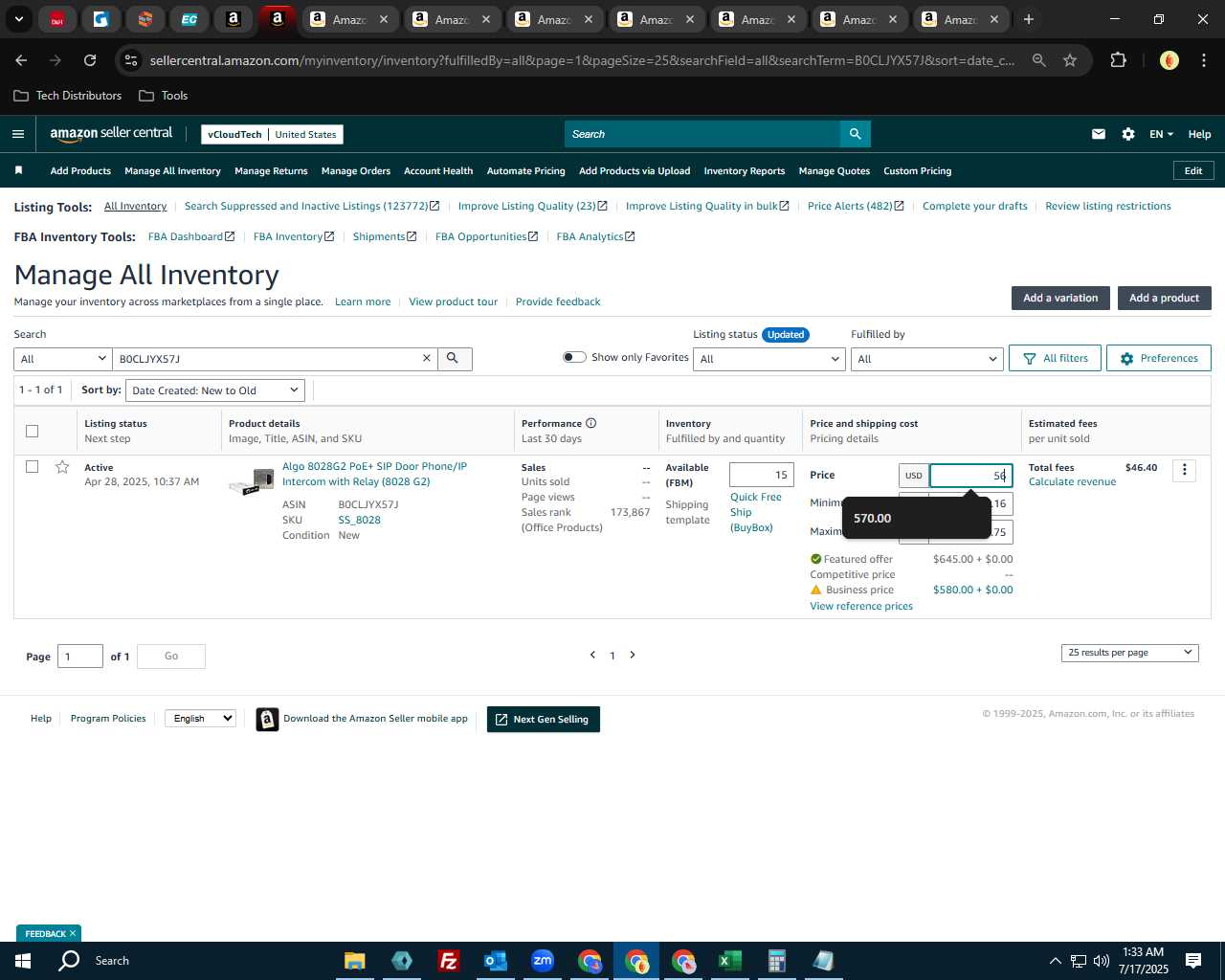The image size is (1225, 980).
Task: Reload the page in browser
Action: click(x=90, y=60)
